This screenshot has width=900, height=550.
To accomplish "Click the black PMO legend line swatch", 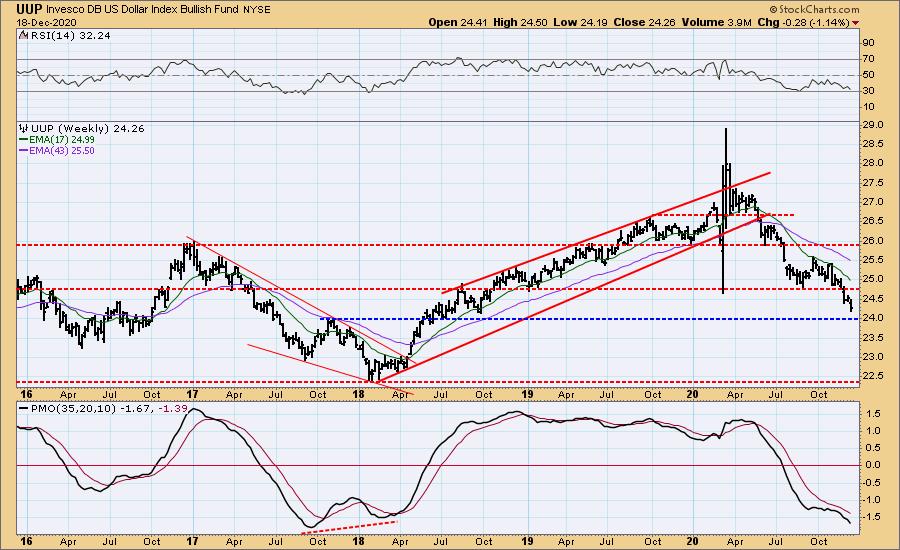I will (24, 409).
